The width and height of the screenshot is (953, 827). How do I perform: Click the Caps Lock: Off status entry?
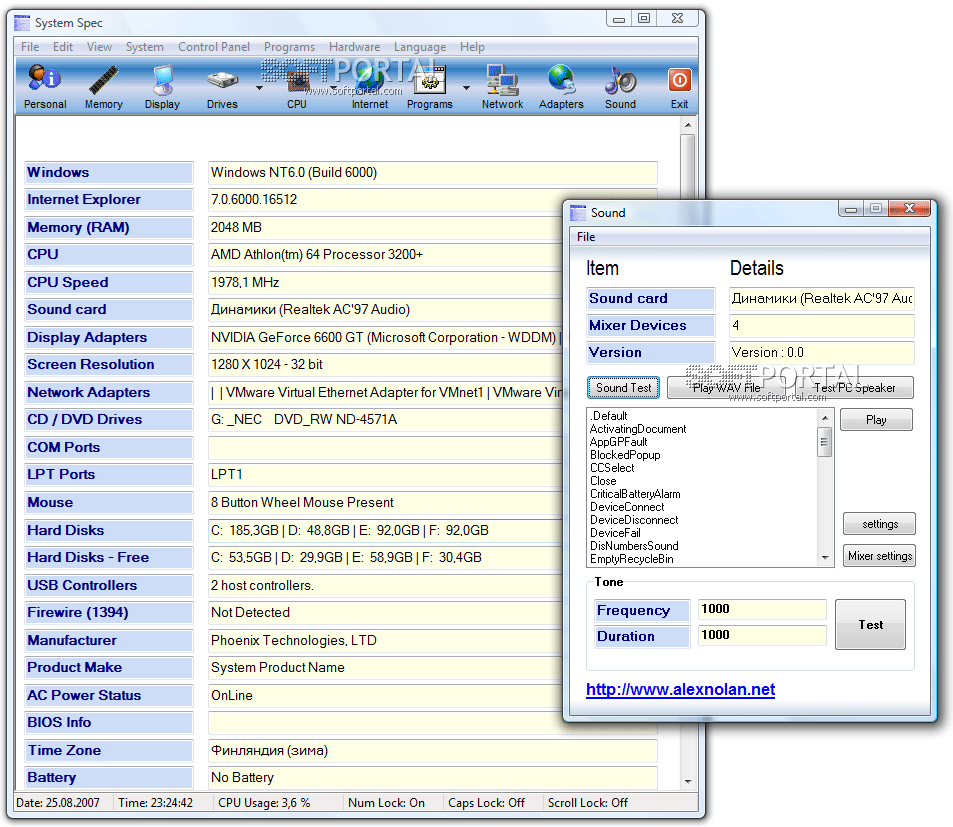pyautogui.click(x=486, y=803)
